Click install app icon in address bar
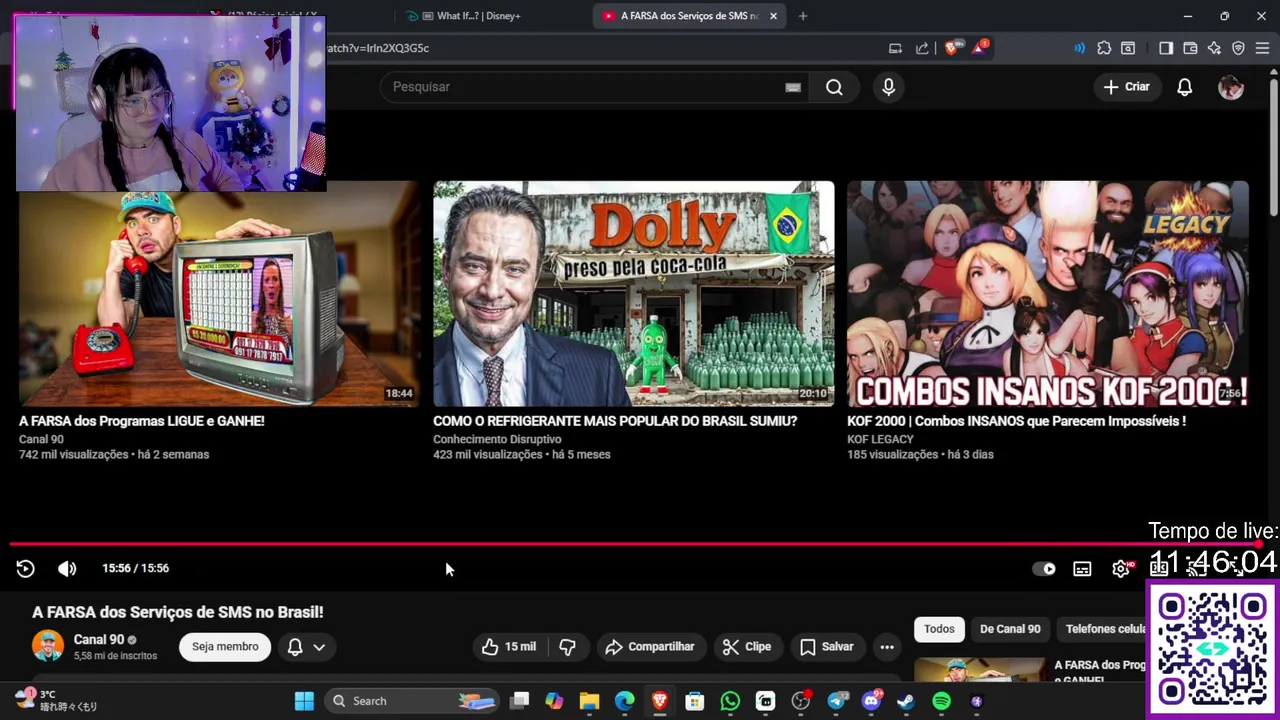The width and height of the screenshot is (1280, 720). (895, 48)
